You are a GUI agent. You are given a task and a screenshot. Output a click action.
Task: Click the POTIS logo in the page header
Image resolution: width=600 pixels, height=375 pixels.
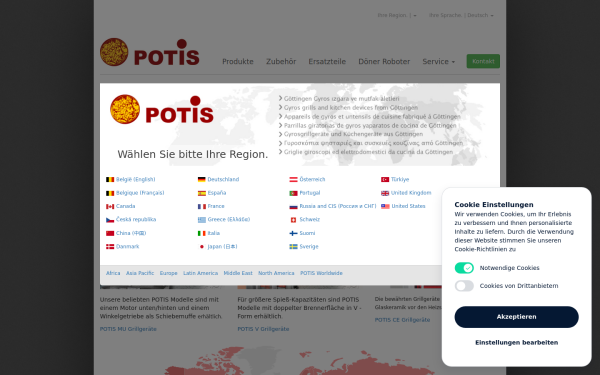tap(150, 52)
